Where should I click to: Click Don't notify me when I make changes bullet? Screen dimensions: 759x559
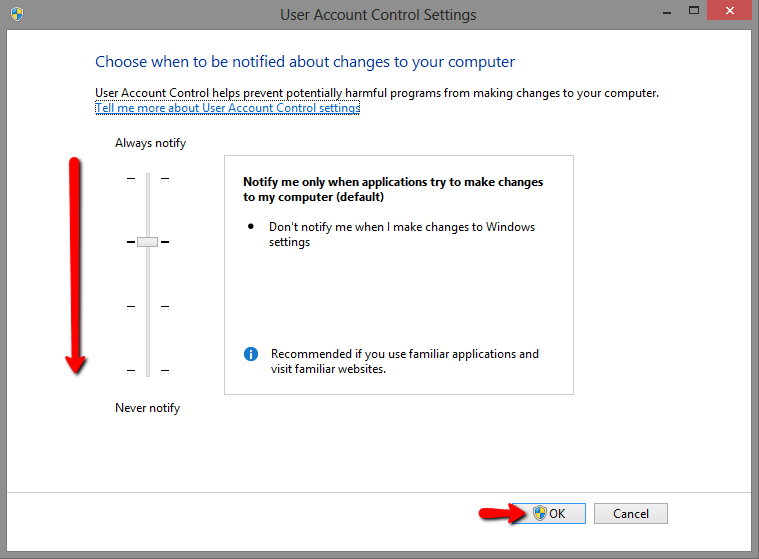(402, 234)
